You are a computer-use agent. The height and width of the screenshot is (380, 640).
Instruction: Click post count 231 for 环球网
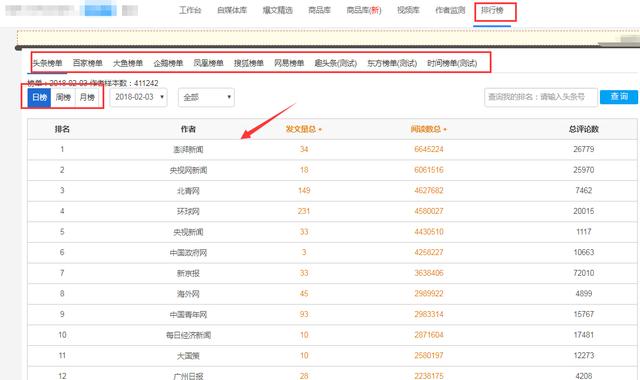[304, 211]
